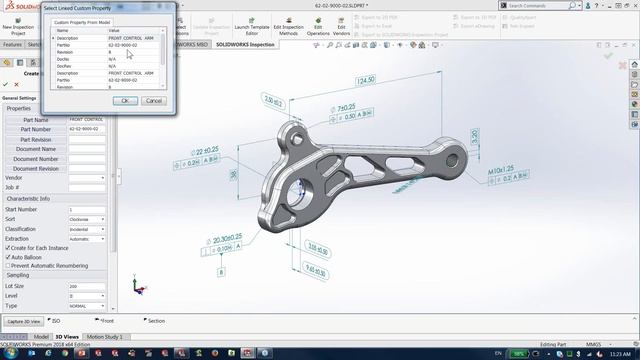Screen dimensions: 640x360
Task: Click the Part Revision property button
Action: coord(36,140)
